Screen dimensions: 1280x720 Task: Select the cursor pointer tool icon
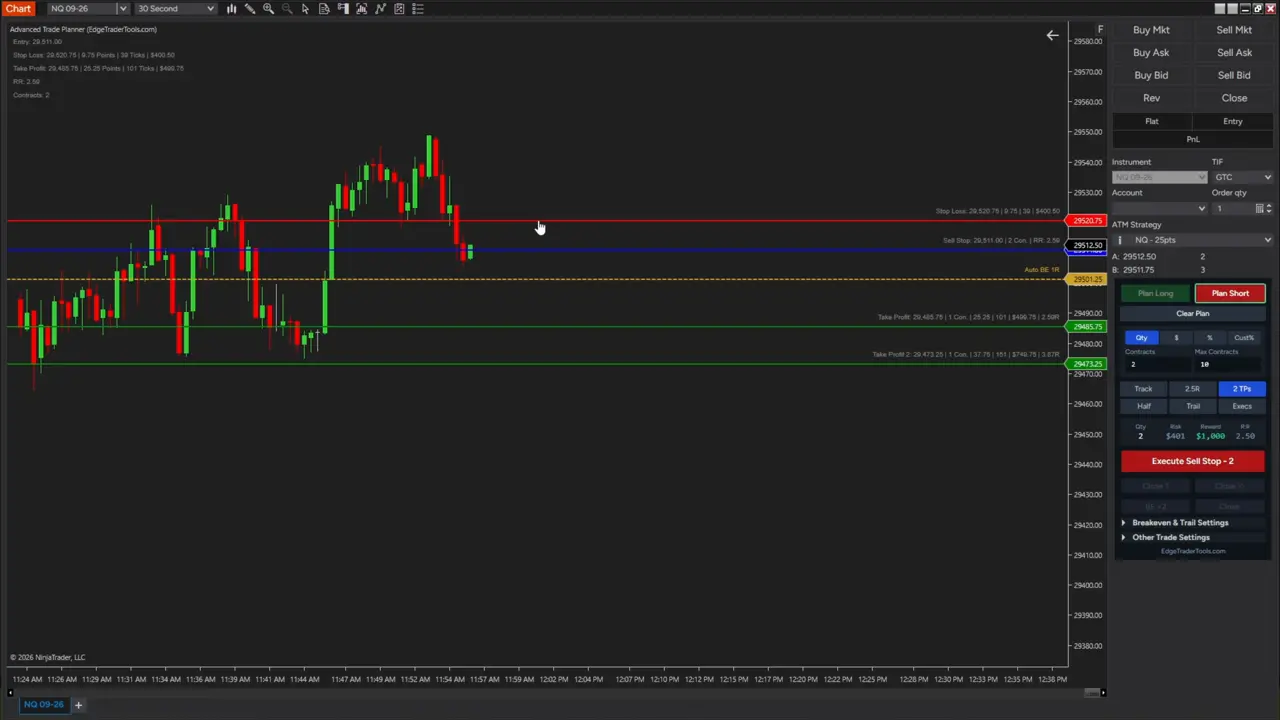305,9
